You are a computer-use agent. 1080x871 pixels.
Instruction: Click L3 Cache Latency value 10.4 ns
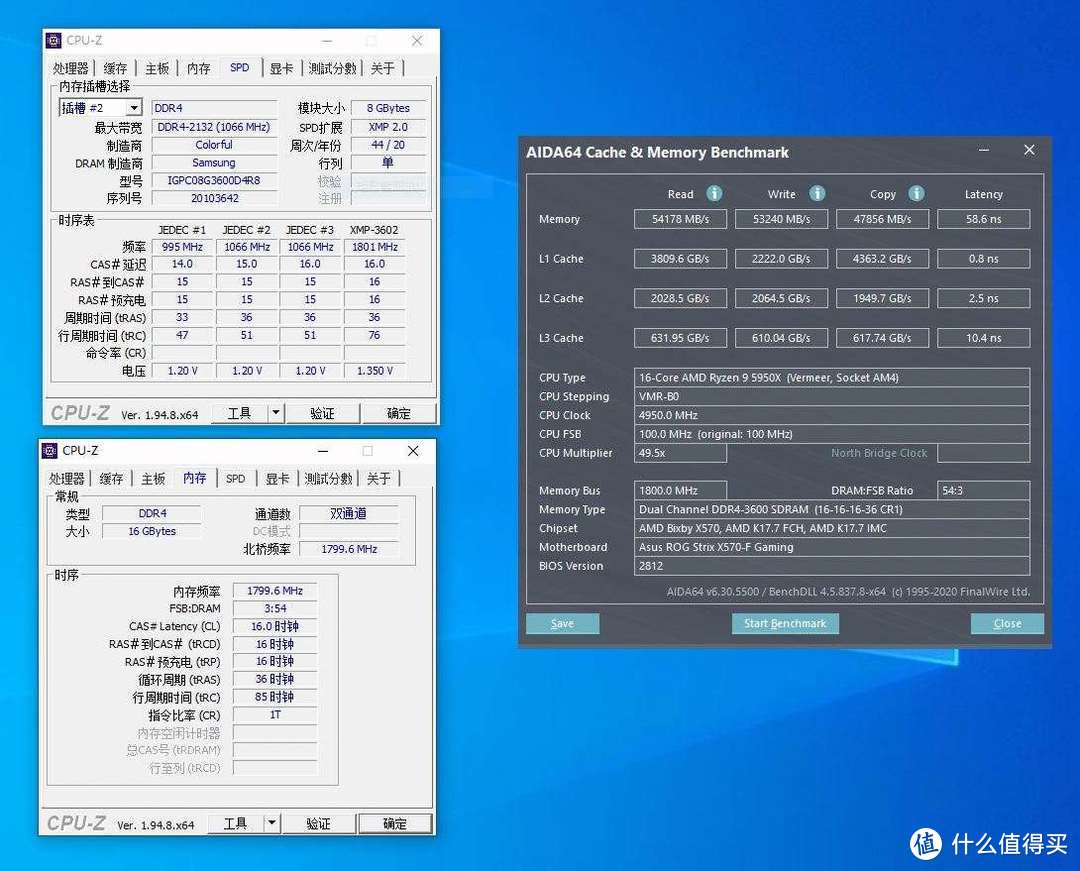984,338
